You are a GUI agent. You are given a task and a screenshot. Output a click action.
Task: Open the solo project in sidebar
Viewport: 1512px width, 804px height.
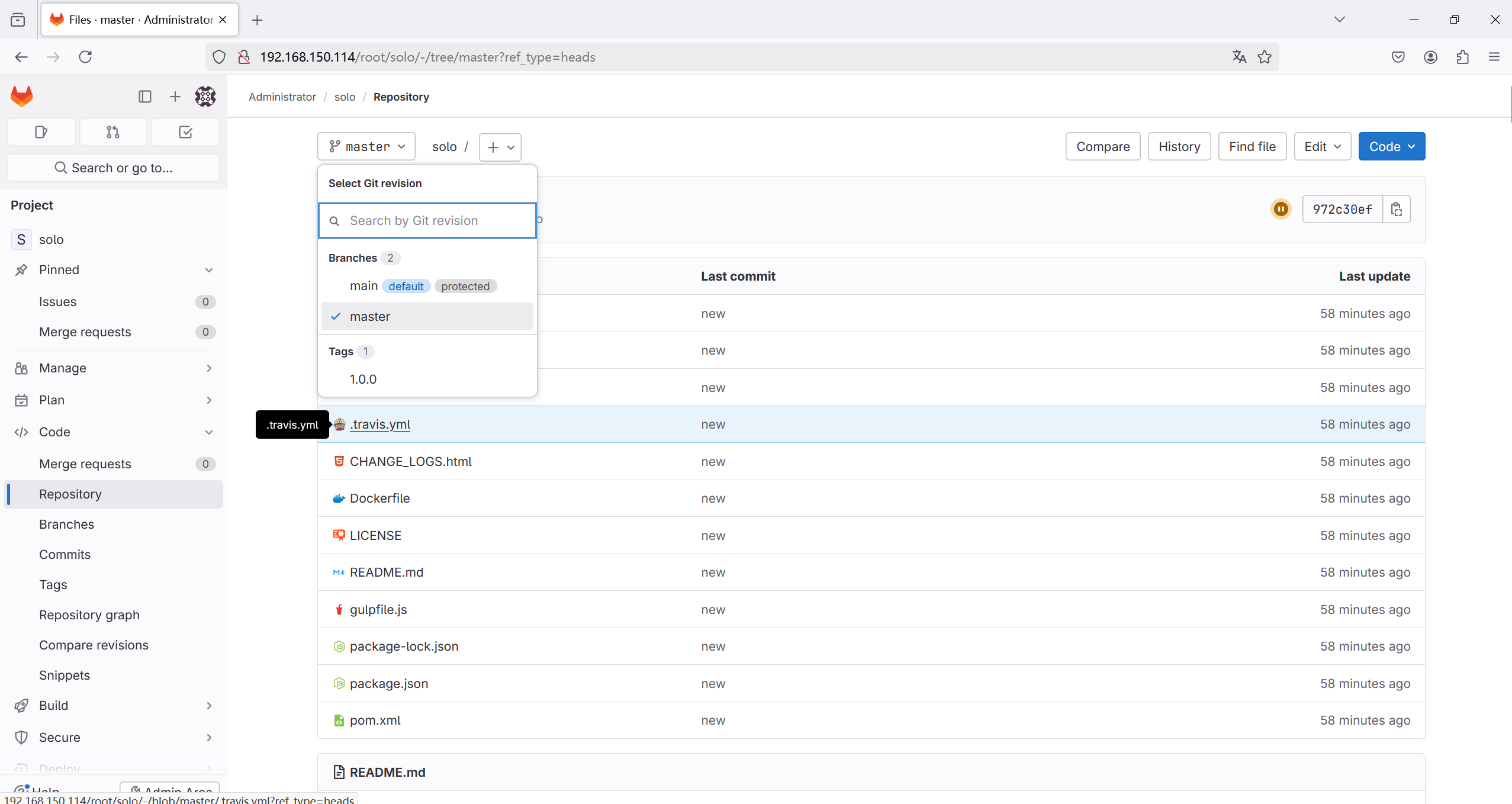coord(114,240)
